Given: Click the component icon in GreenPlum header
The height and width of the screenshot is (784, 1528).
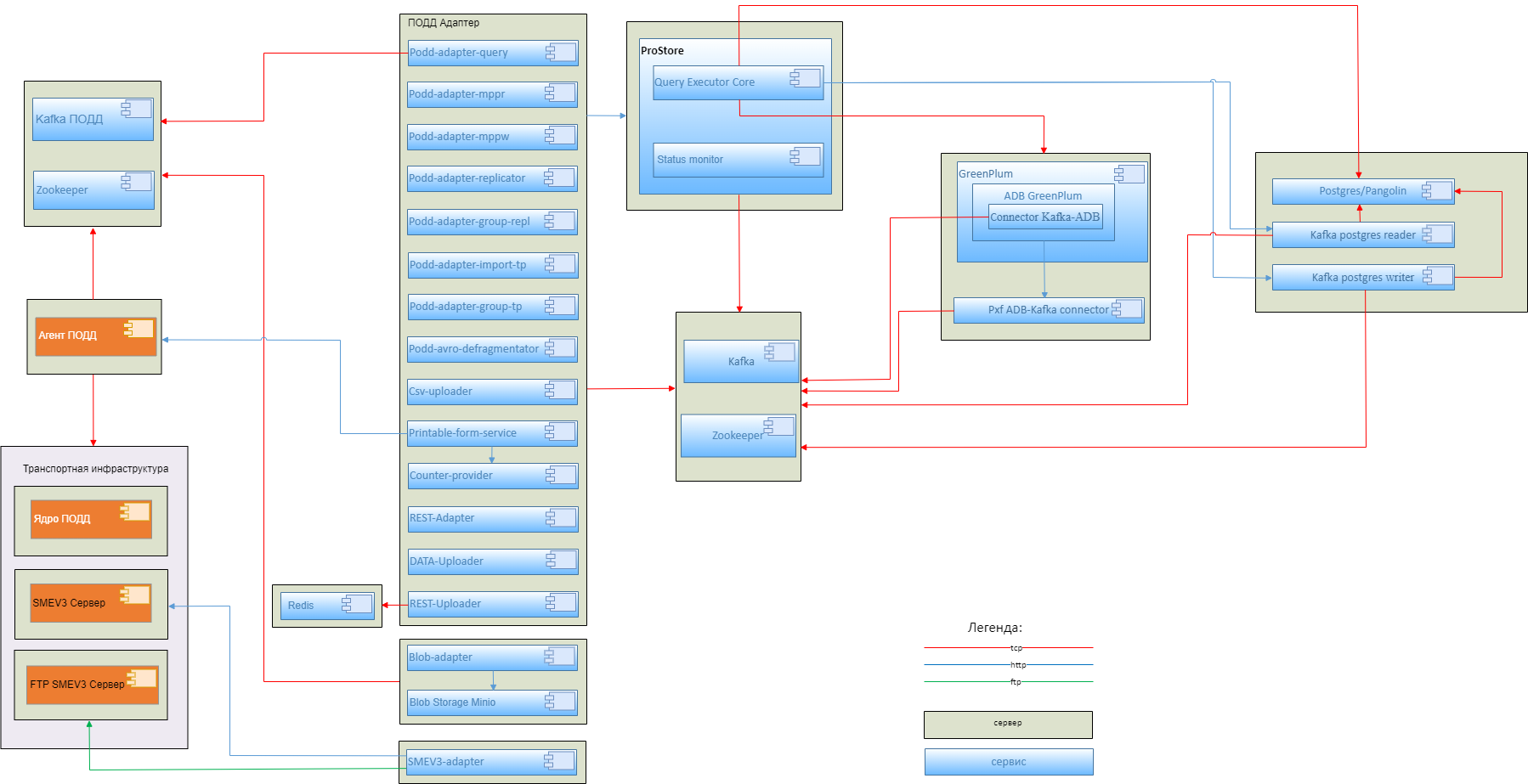Looking at the screenshot, I should tap(1129, 173).
